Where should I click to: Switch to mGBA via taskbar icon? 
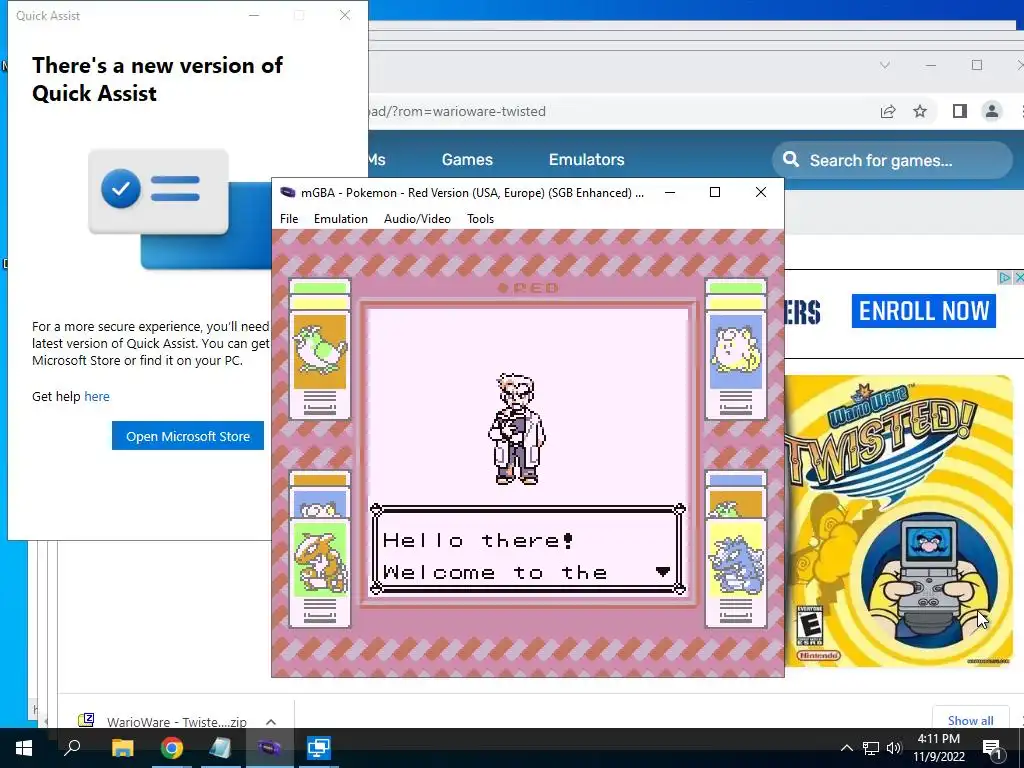click(x=270, y=748)
